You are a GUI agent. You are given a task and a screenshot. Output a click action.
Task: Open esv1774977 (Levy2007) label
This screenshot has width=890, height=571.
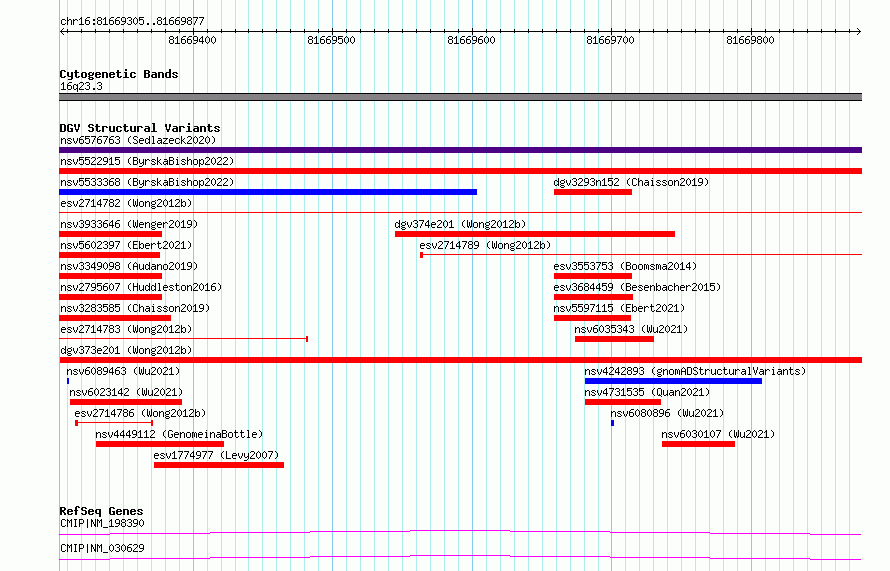click(x=216, y=455)
